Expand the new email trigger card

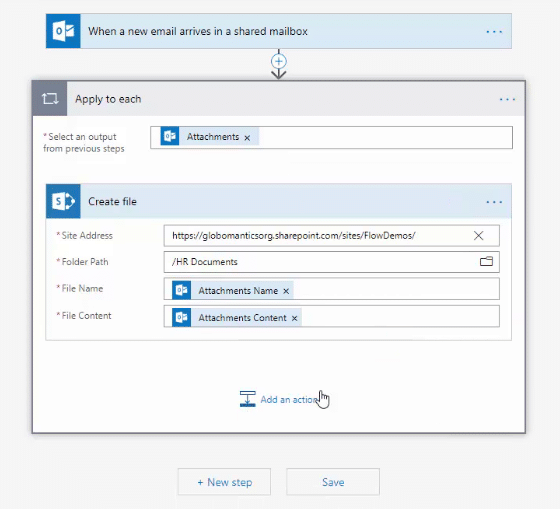[279, 31]
